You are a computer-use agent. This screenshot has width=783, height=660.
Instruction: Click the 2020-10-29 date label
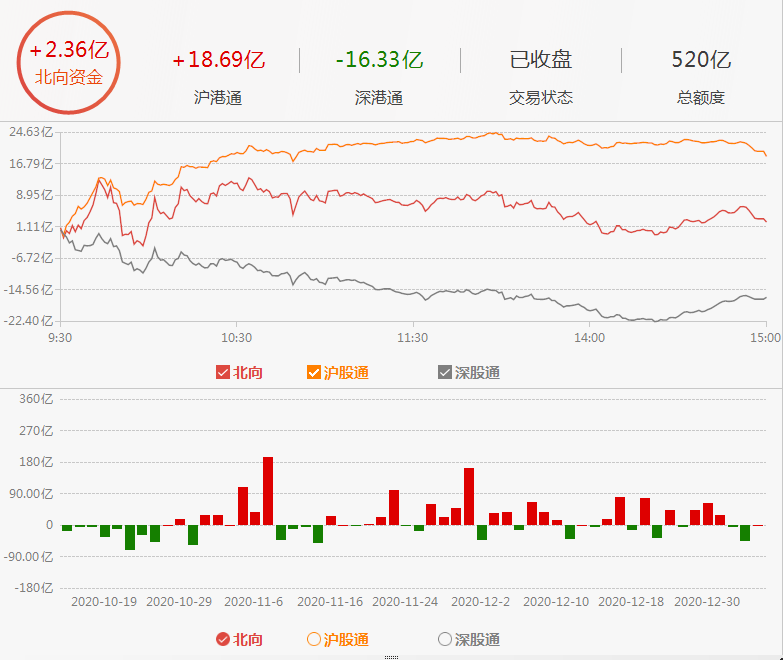(x=179, y=602)
